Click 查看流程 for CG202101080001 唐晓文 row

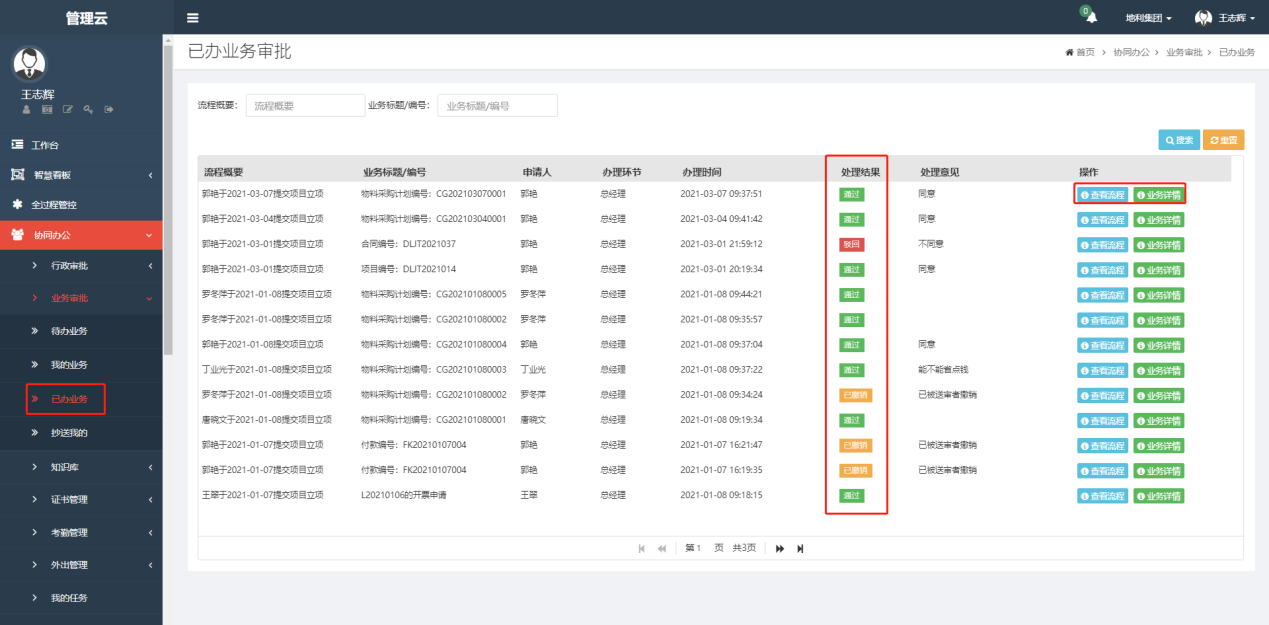tap(1102, 420)
